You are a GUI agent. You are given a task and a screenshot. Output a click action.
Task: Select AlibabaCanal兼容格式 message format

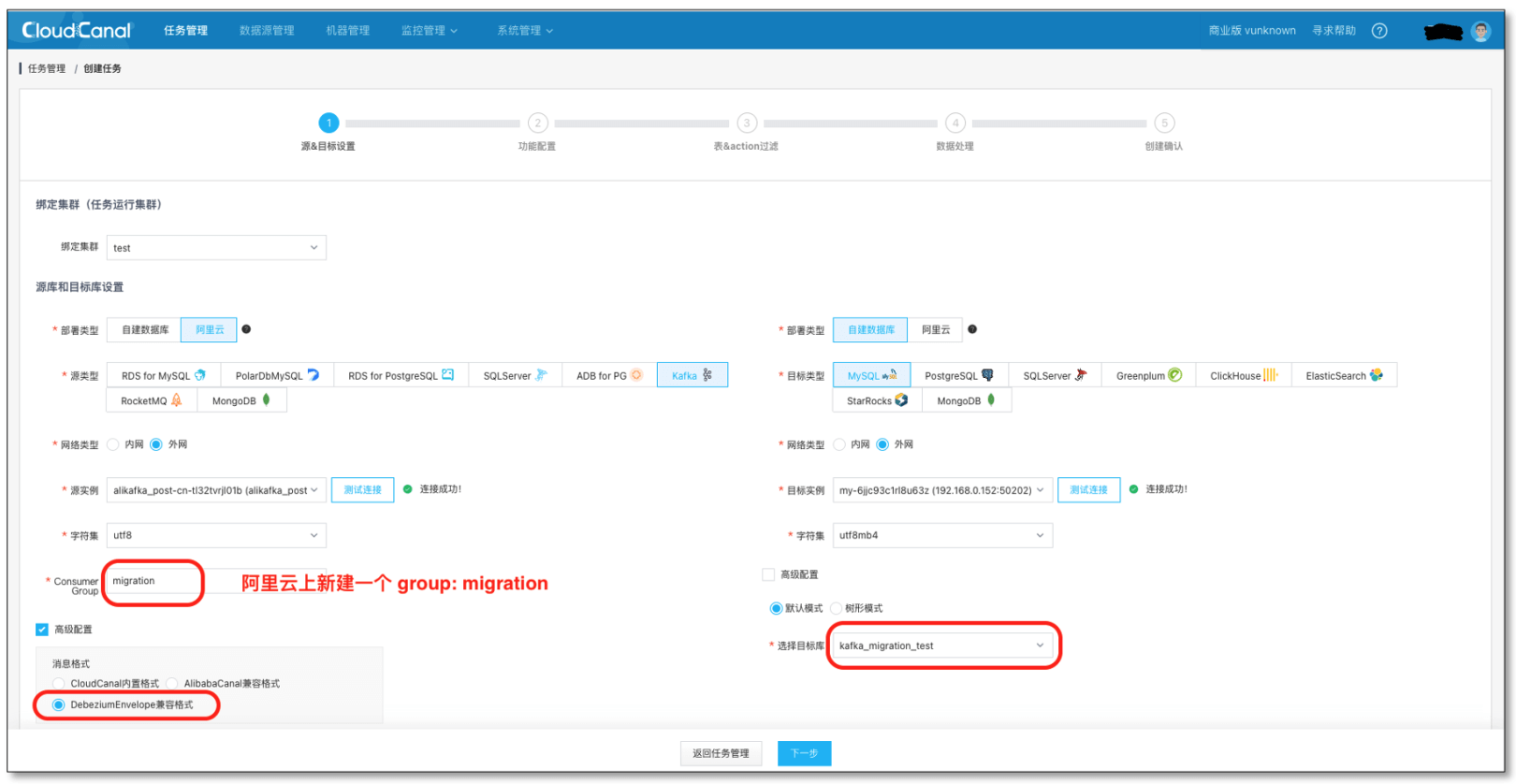172,684
